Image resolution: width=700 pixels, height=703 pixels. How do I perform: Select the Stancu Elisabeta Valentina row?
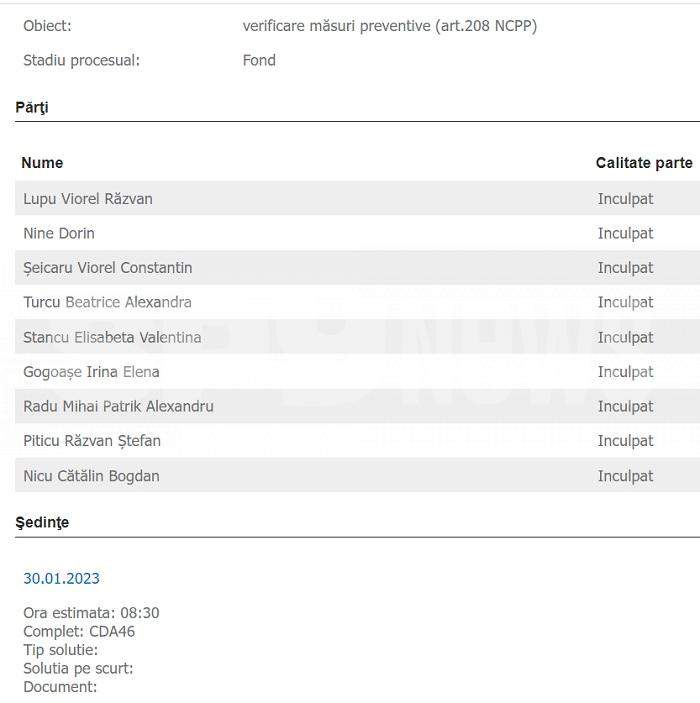pos(357,337)
